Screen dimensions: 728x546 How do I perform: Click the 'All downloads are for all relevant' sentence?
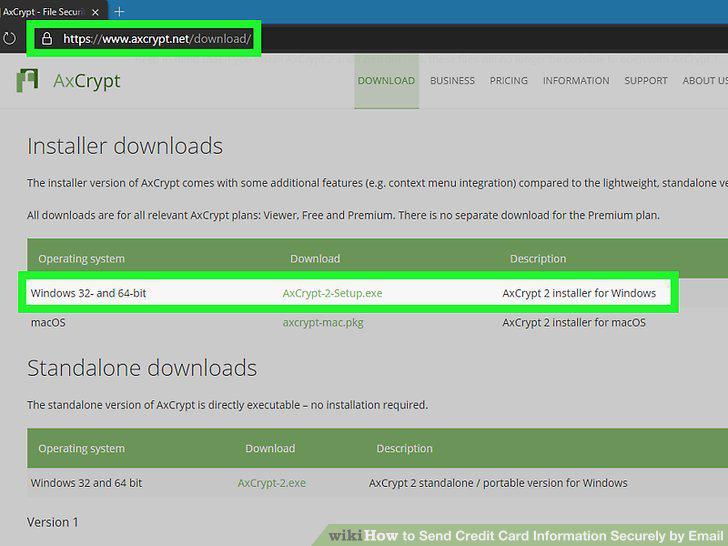click(343, 215)
